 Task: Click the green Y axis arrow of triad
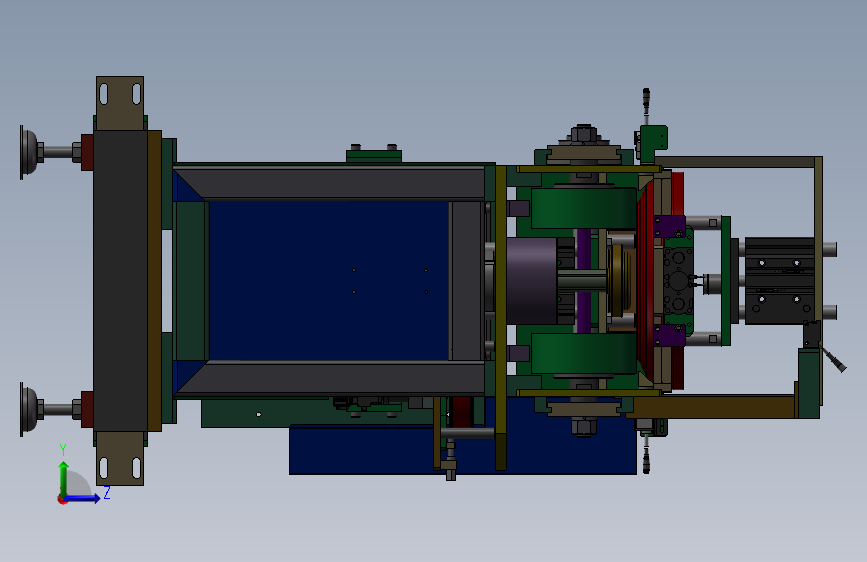coord(64,479)
